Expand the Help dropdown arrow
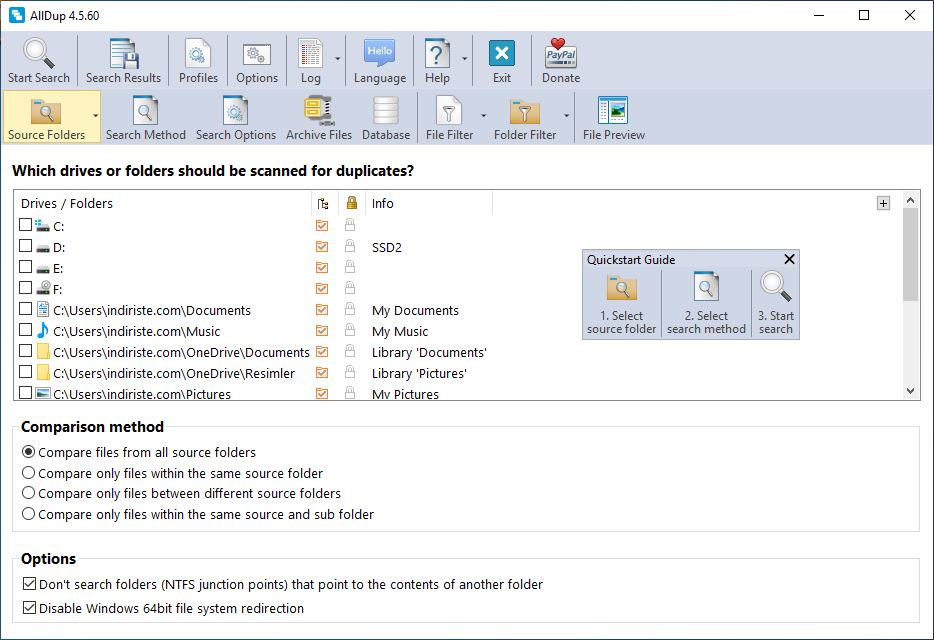 coord(465,59)
